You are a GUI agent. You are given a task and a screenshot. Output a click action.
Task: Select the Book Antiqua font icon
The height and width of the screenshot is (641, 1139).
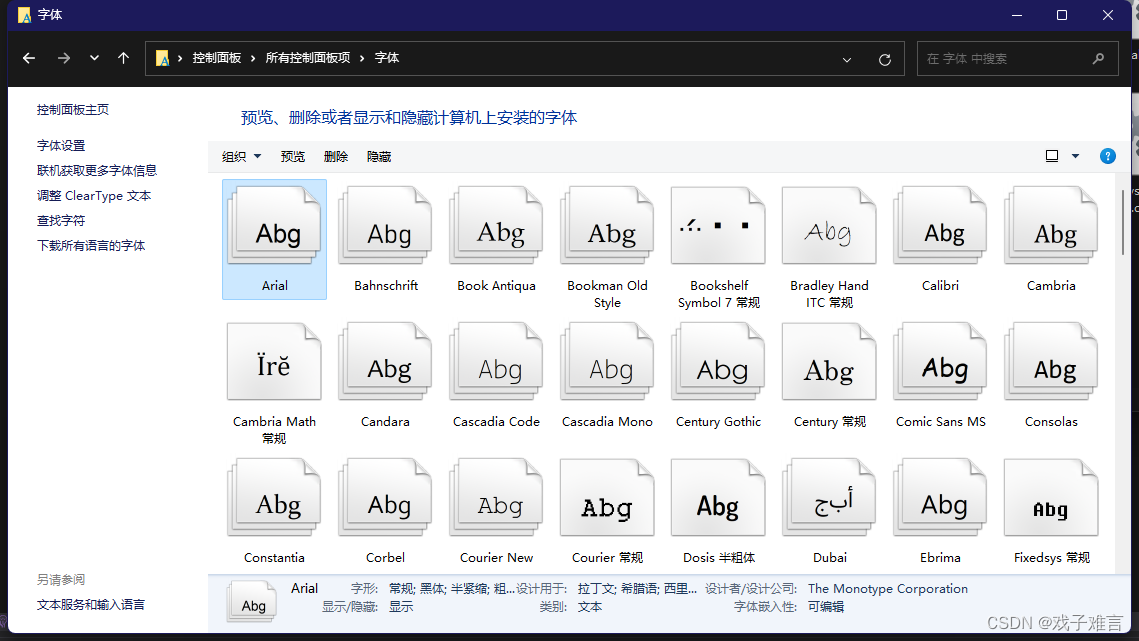[497, 226]
